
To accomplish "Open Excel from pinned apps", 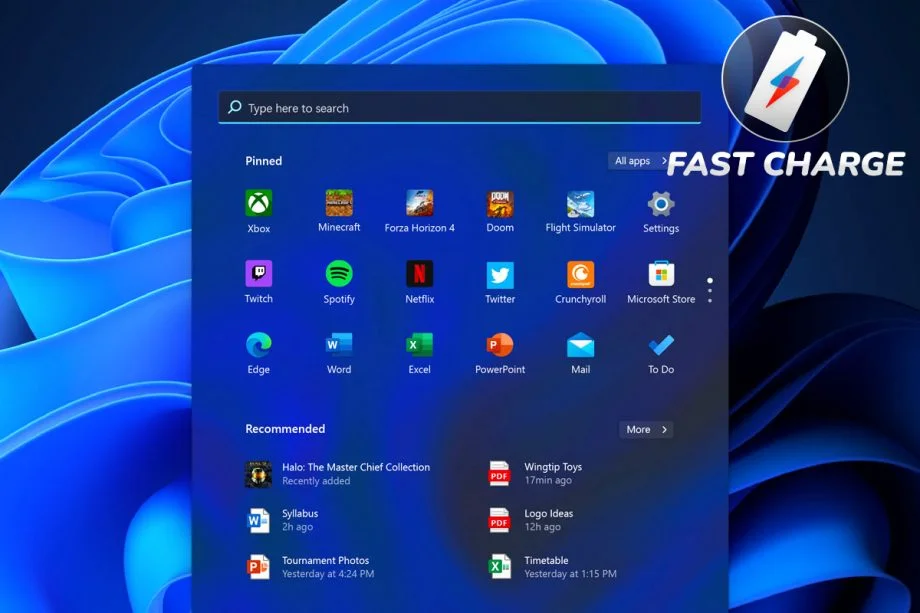I will (x=420, y=345).
